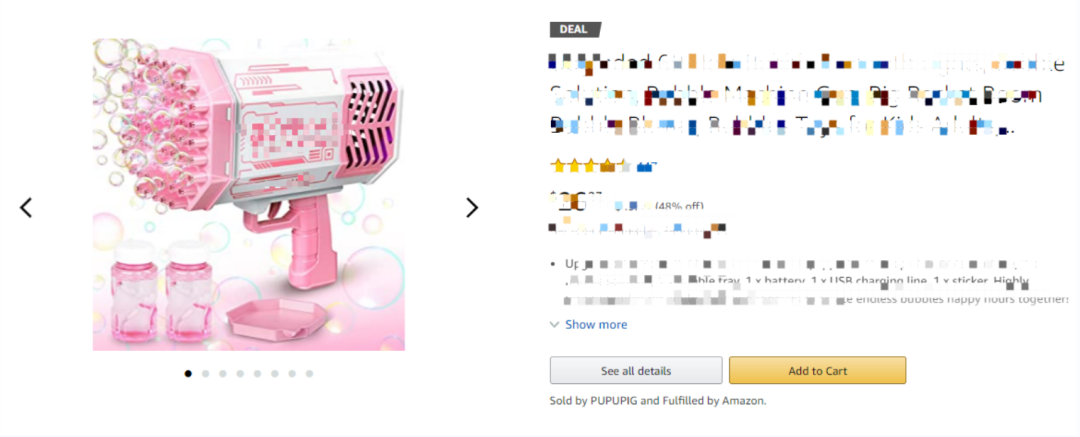Image resolution: width=1080 pixels, height=437 pixels.
Task: Add the bubble gun to cart
Action: pos(817,371)
